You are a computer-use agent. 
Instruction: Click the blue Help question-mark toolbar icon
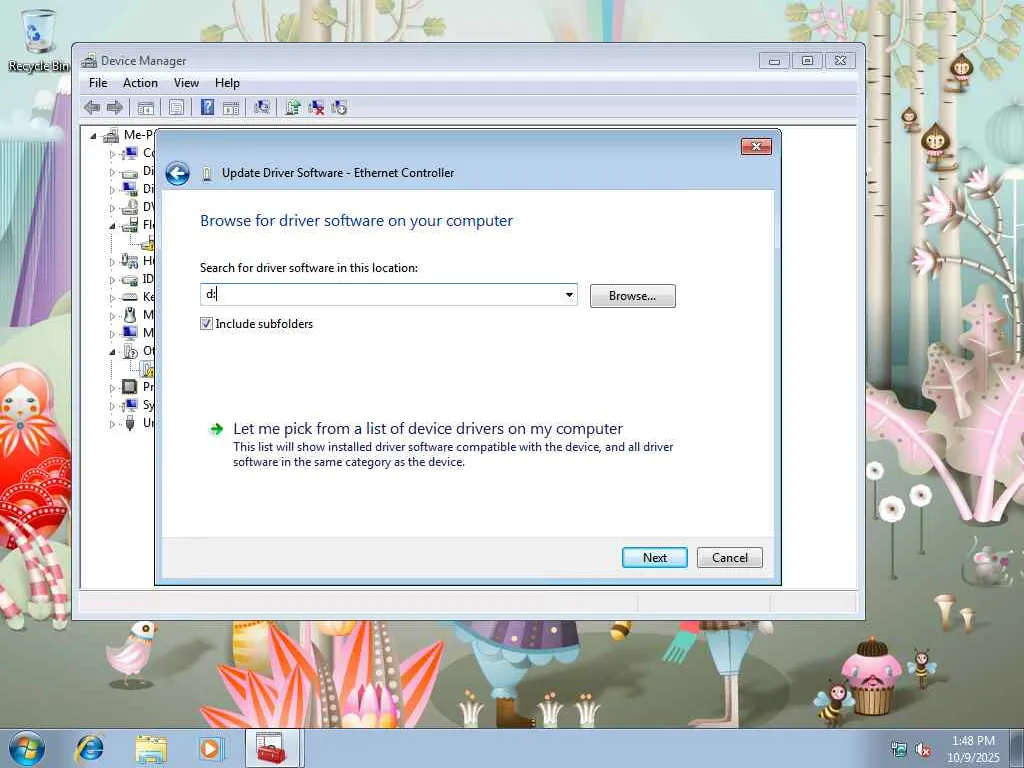pos(208,107)
